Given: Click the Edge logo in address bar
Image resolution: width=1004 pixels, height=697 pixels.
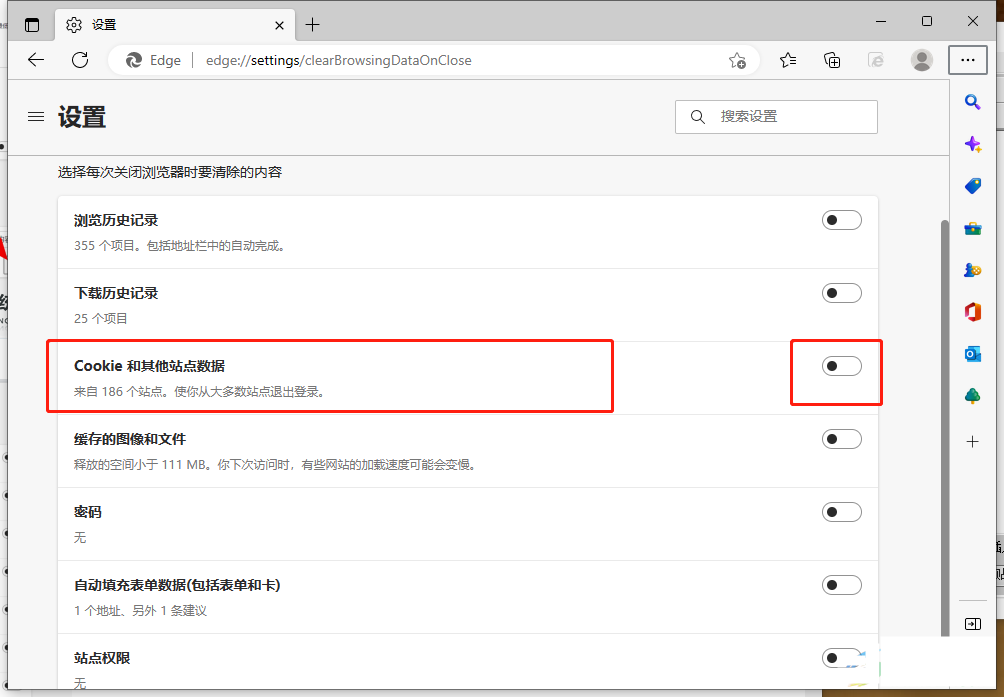Looking at the screenshot, I should (x=134, y=60).
